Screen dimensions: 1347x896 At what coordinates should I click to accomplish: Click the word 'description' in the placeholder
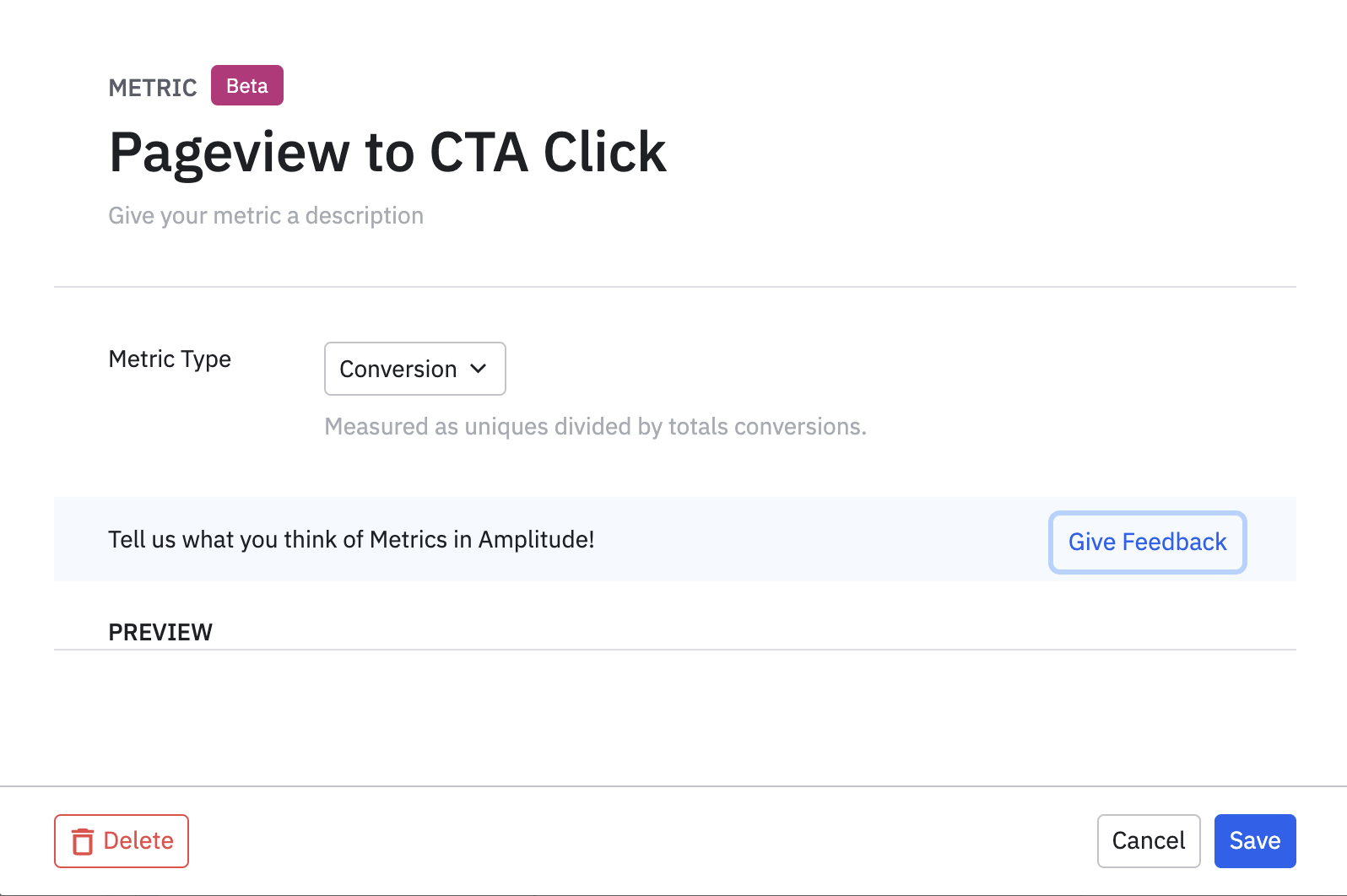tap(364, 216)
